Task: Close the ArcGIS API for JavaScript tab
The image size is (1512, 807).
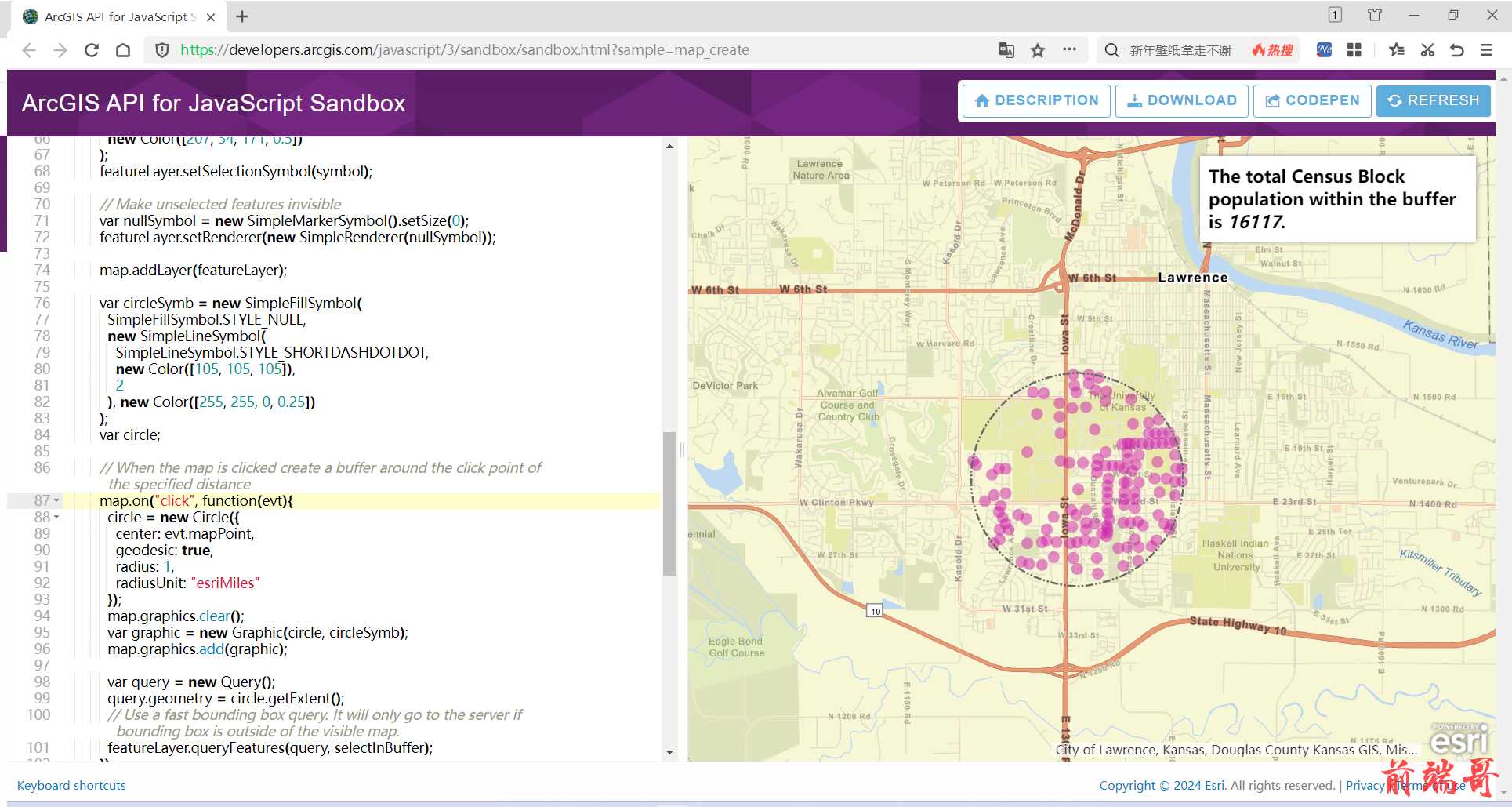Action: (211, 16)
